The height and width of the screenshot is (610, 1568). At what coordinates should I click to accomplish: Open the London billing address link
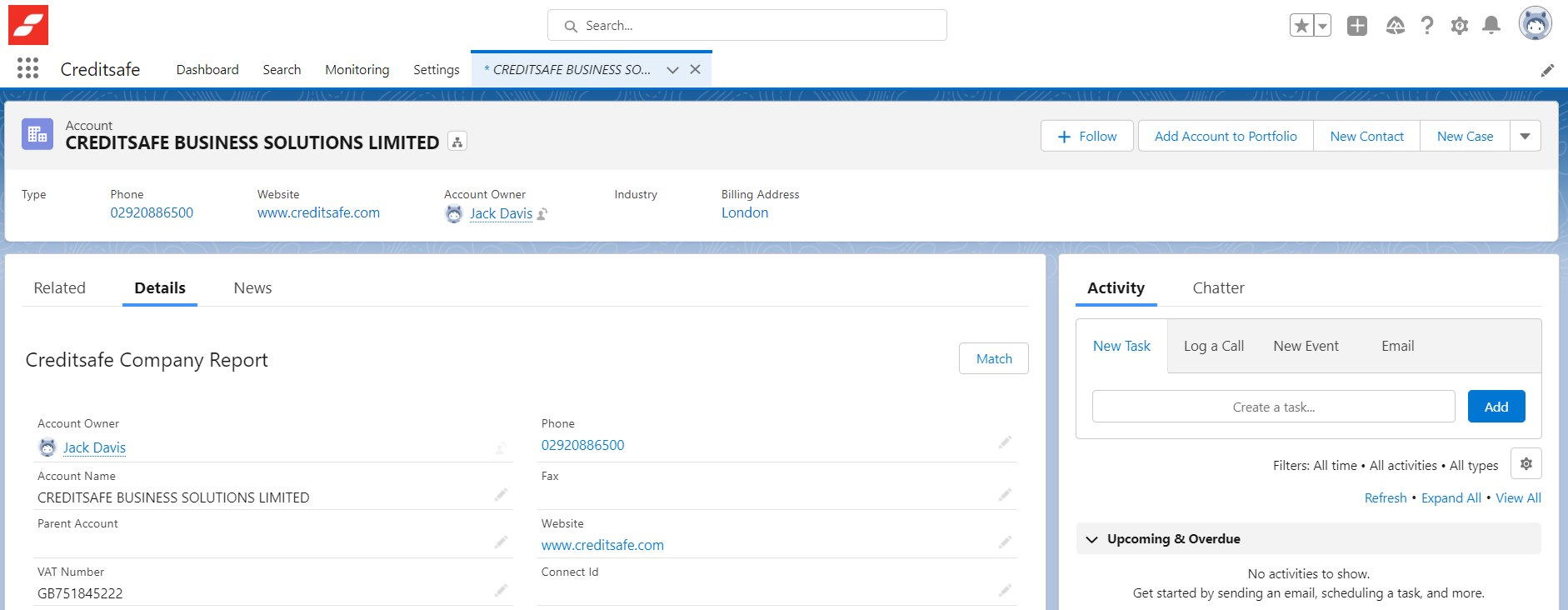tap(745, 212)
